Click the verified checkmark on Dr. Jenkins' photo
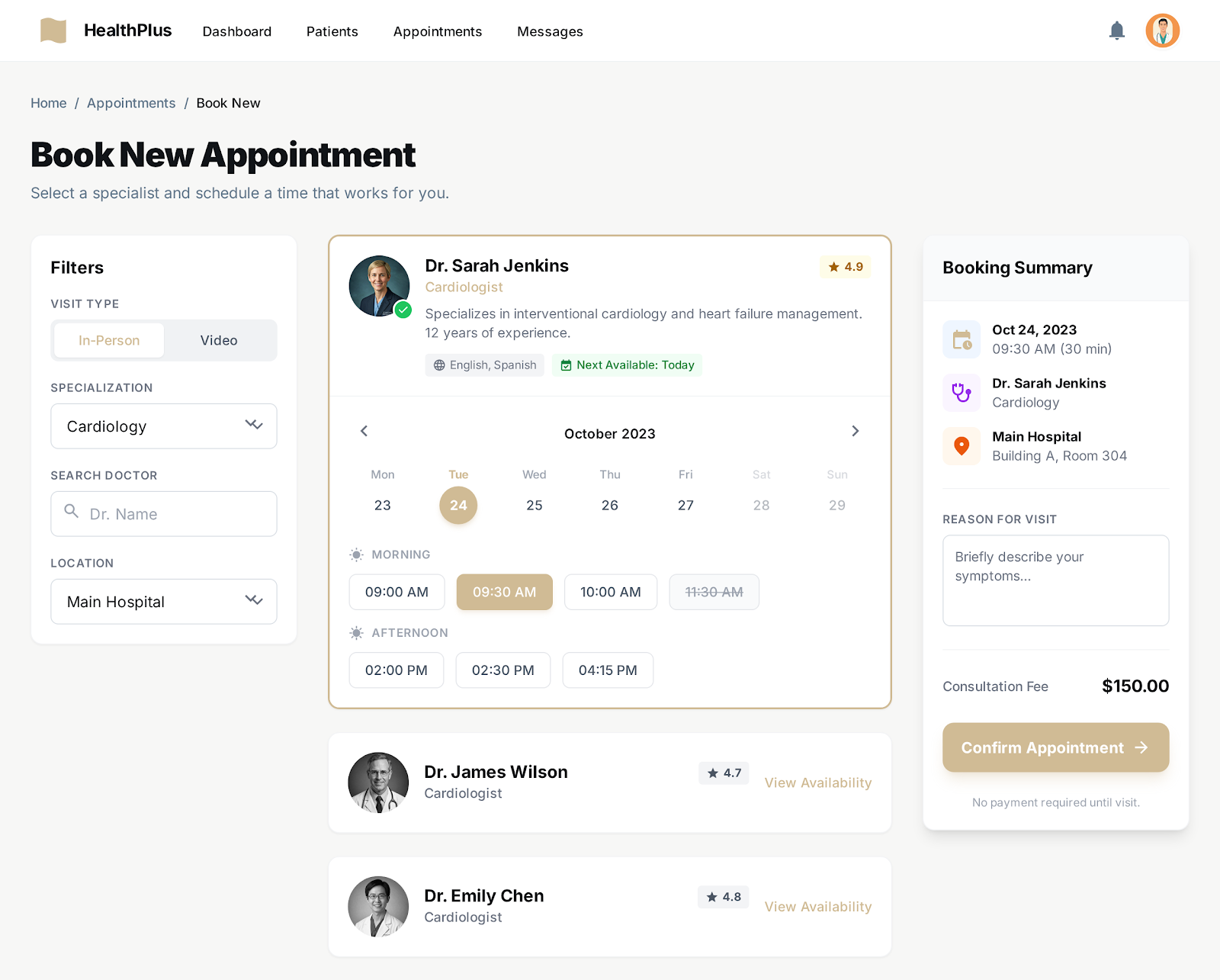The width and height of the screenshot is (1220, 980). 402,310
